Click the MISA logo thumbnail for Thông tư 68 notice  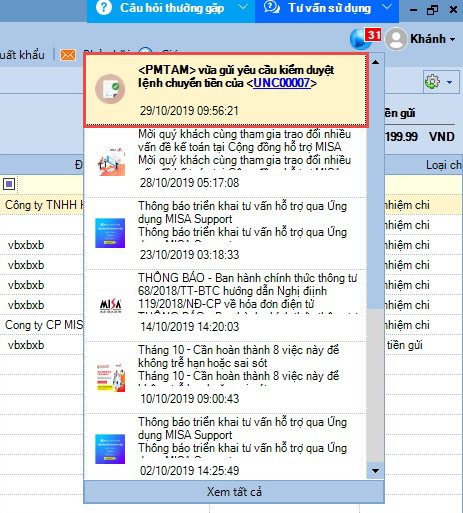[x=110, y=304]
